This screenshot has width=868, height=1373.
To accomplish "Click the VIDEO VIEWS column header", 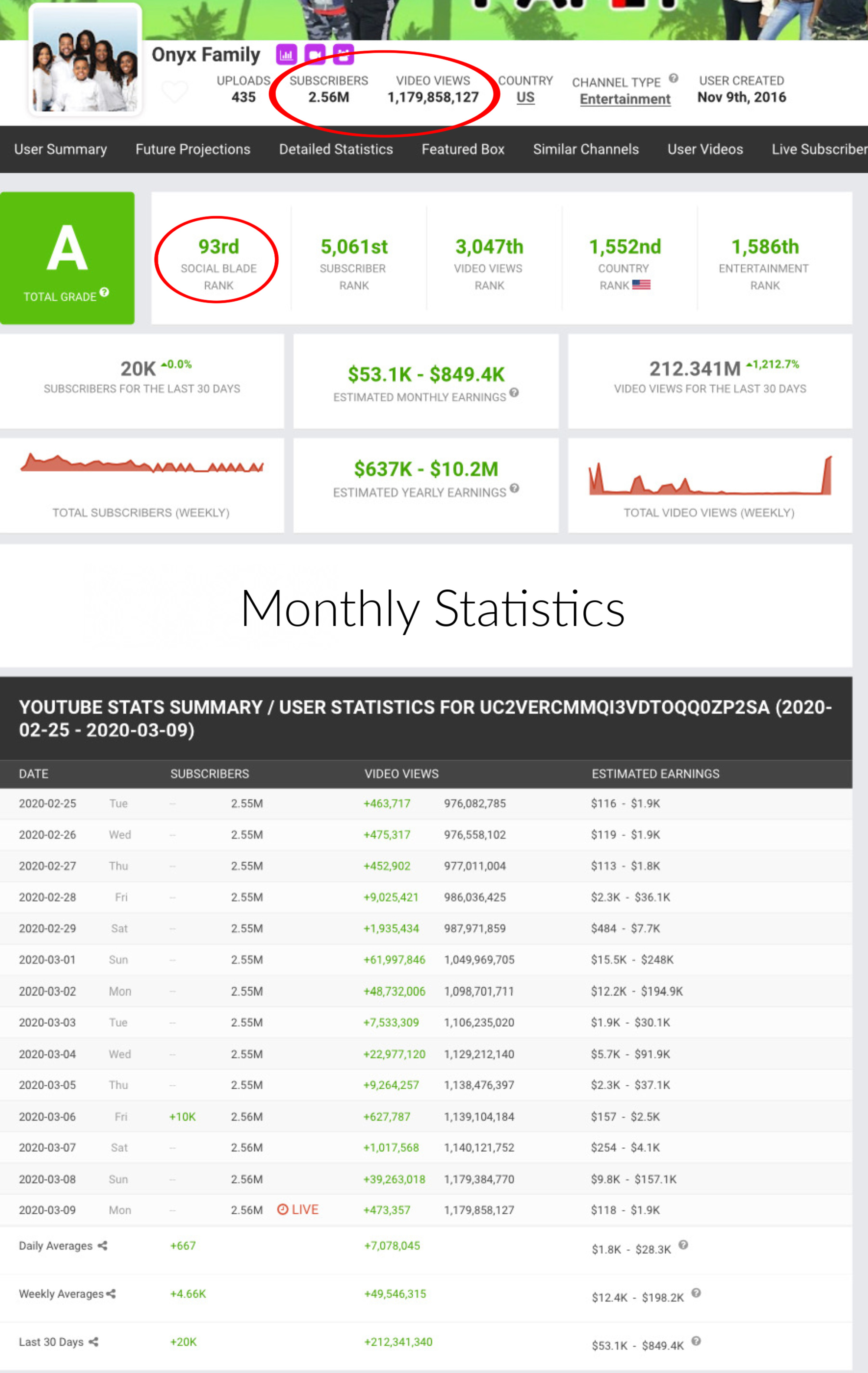I will tap(401, 774).
